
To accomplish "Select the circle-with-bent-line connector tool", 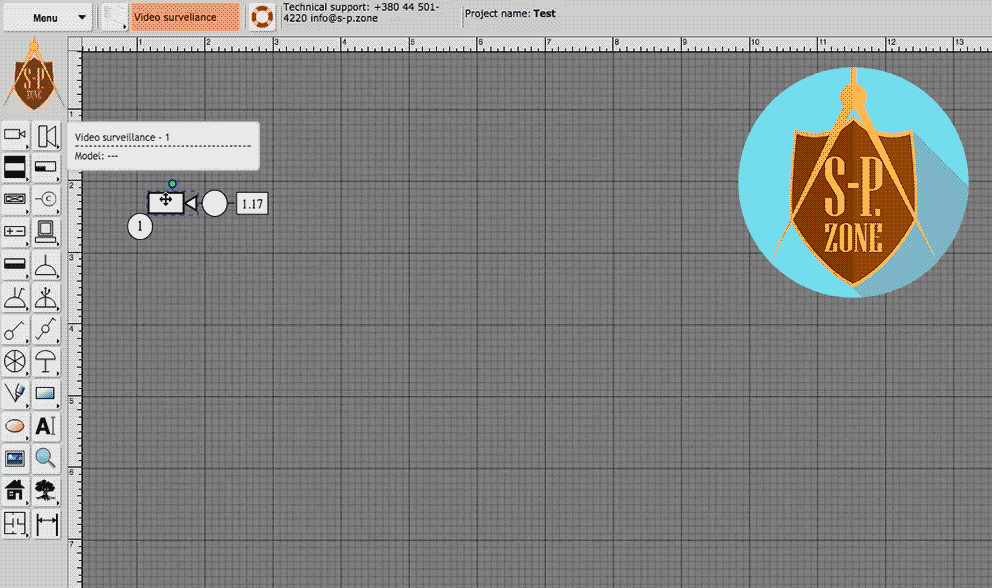I will [46, 329].
